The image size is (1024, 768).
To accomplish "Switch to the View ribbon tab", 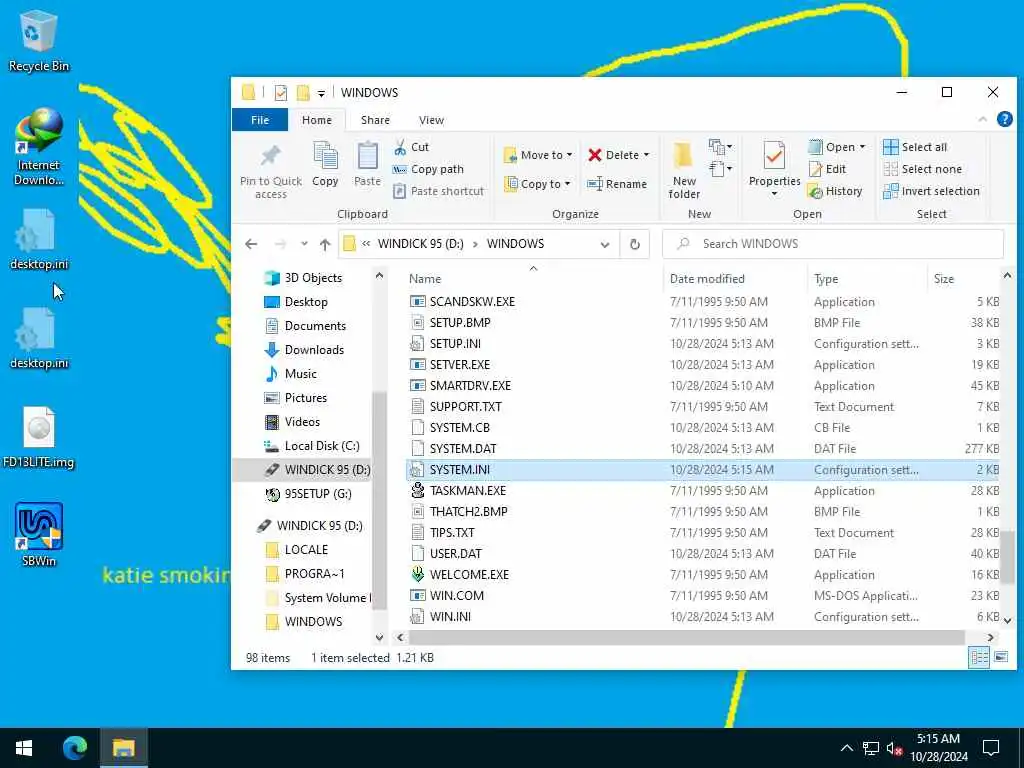I will point(431,120).
